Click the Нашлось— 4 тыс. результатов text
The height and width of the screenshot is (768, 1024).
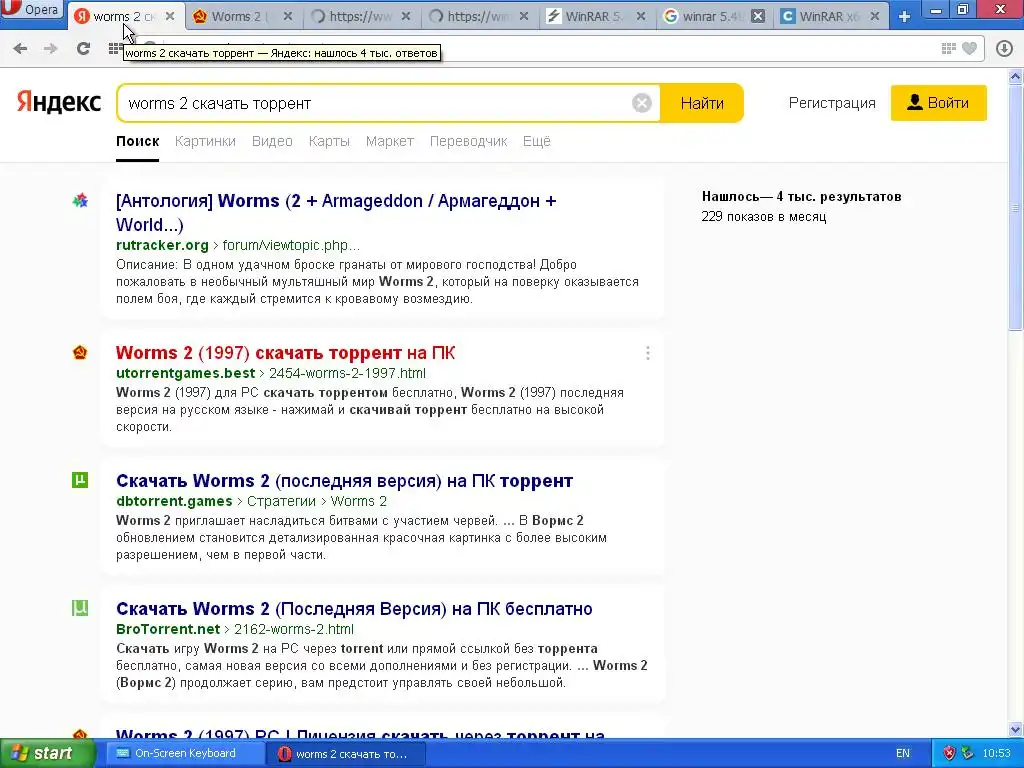(801, 197)
